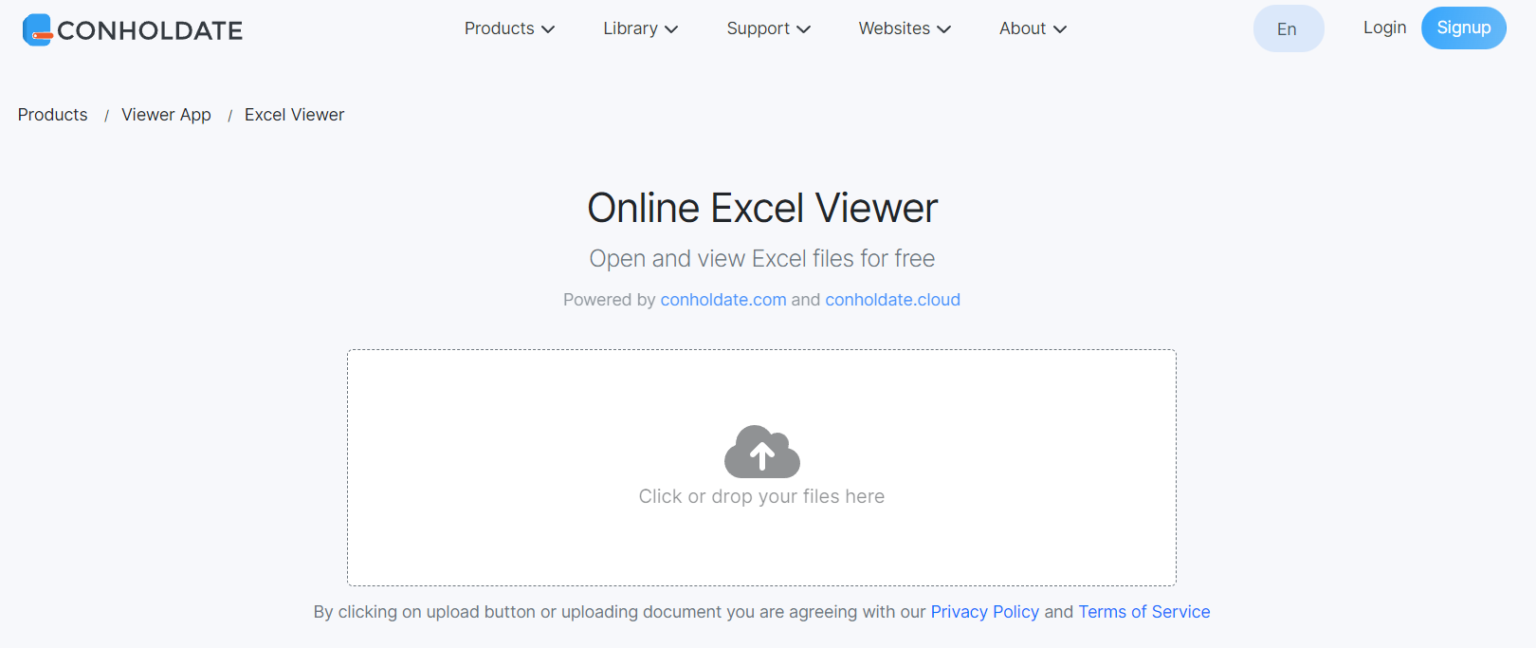Click the cloud upload icon
The height and width of the screenshot is (648, 1536).
pyautogui.click(x=761, y=451)
